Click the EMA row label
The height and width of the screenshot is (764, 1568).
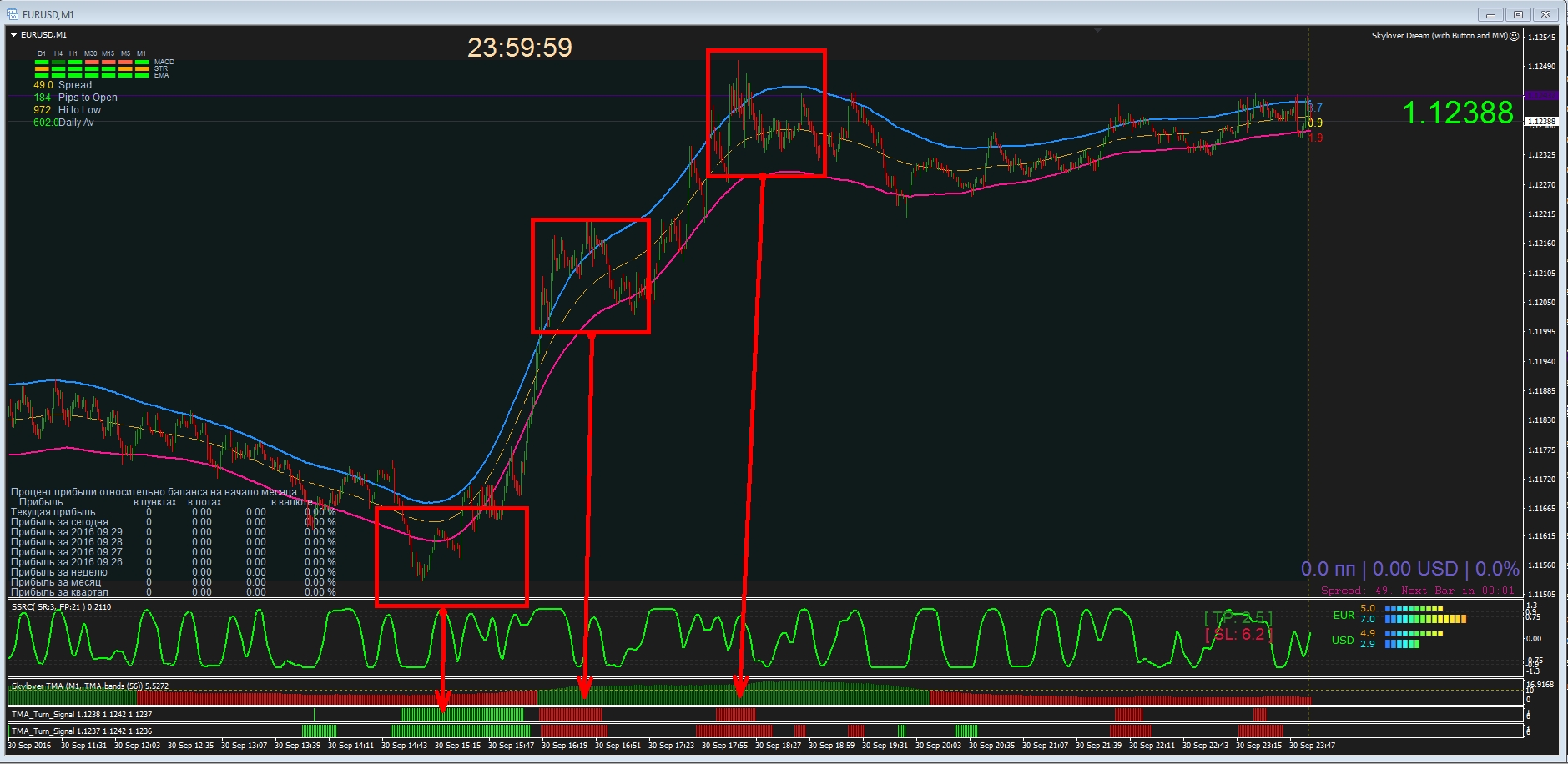161,75
